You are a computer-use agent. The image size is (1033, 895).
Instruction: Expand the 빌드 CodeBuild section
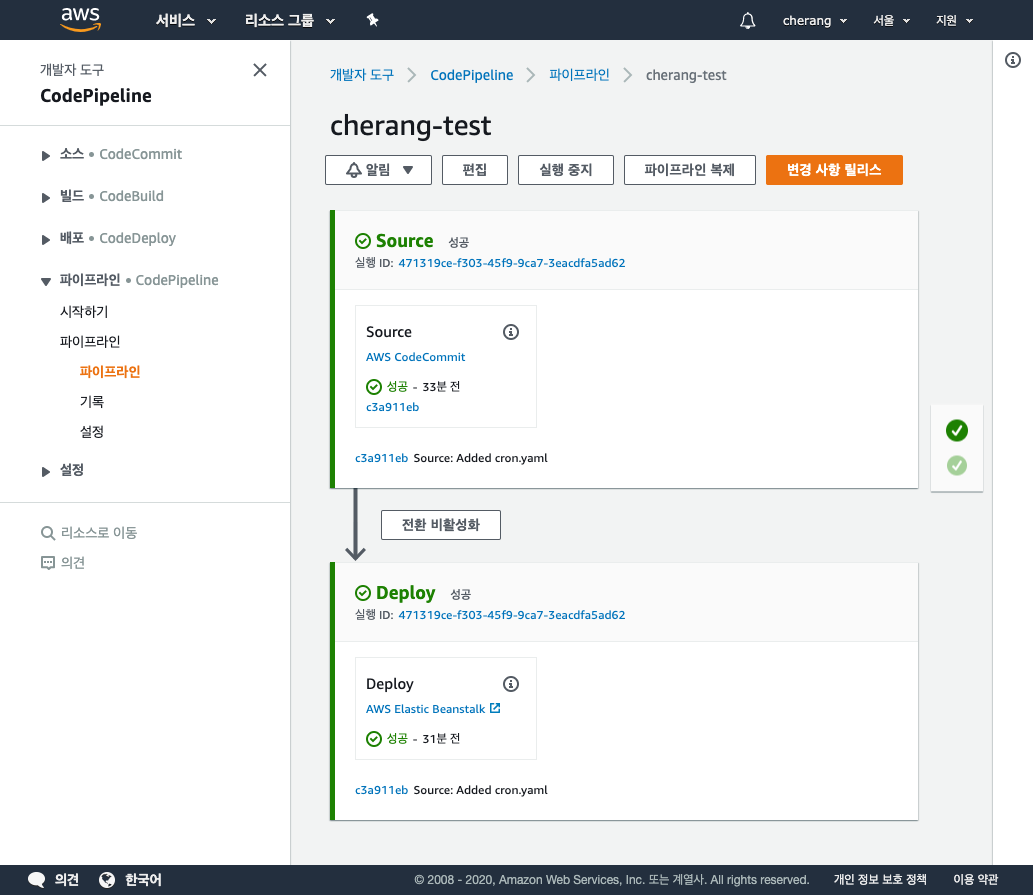point(45,198)
